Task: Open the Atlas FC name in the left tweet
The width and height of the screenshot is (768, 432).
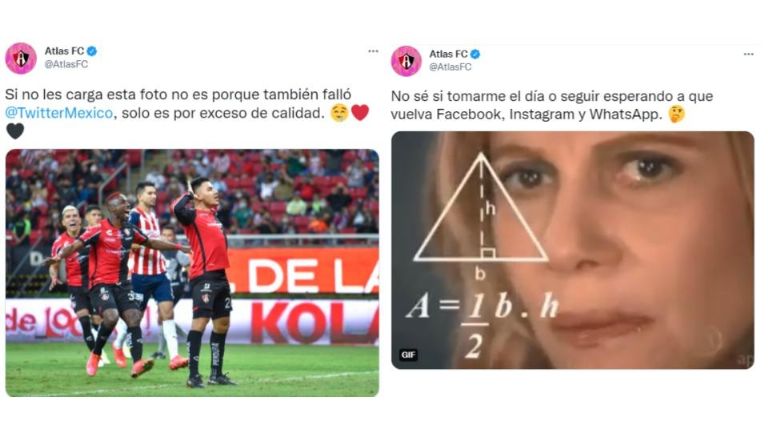Action: click(x=64, y=51)
